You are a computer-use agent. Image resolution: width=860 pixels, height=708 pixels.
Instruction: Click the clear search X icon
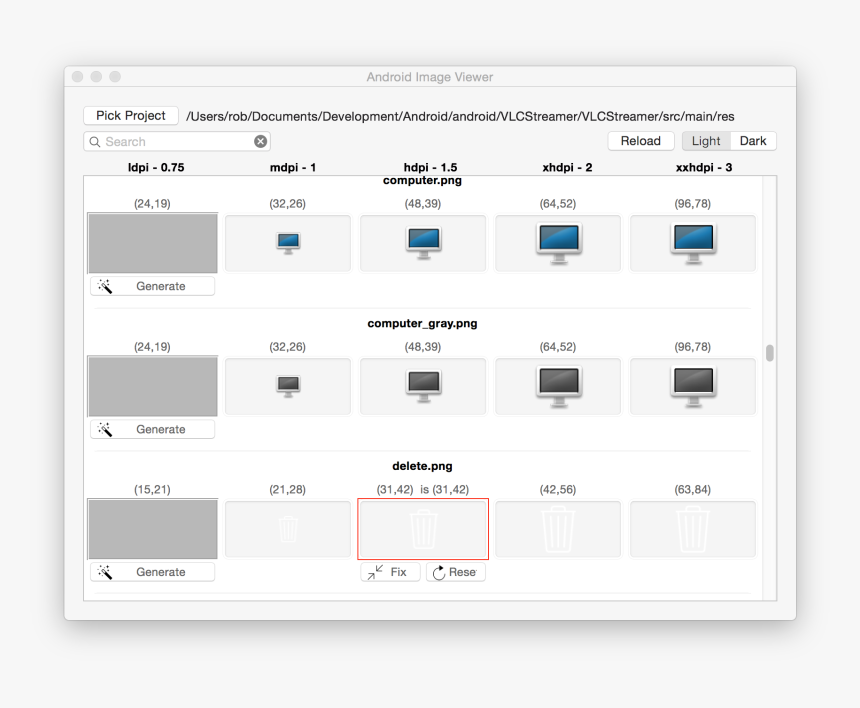click(260, 142)
